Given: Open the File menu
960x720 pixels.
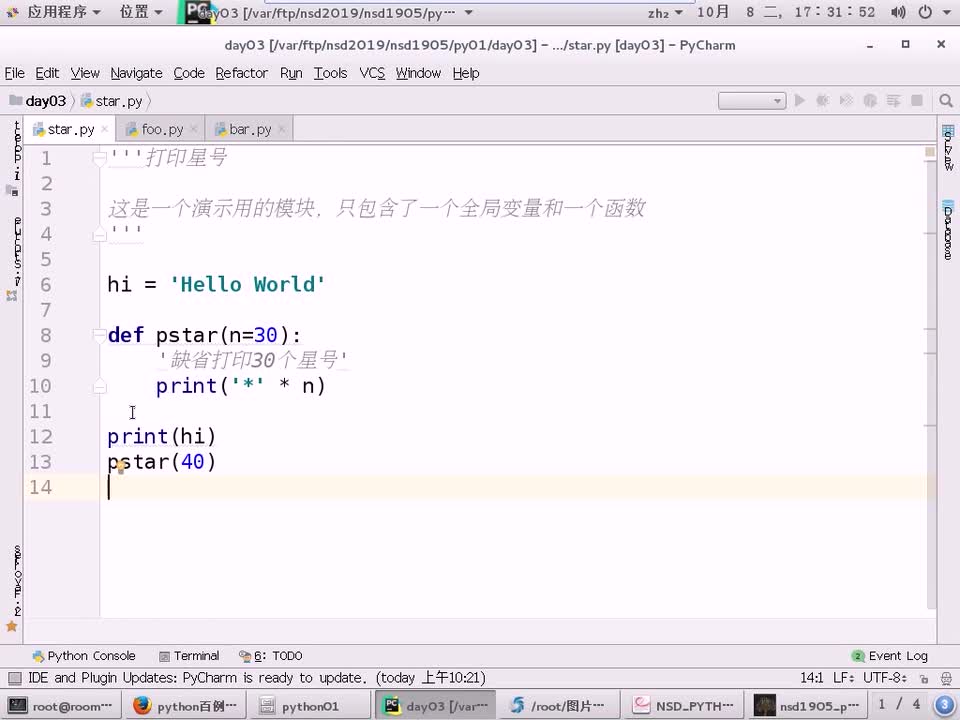Looking at the screenshot, I should [15, 73].
